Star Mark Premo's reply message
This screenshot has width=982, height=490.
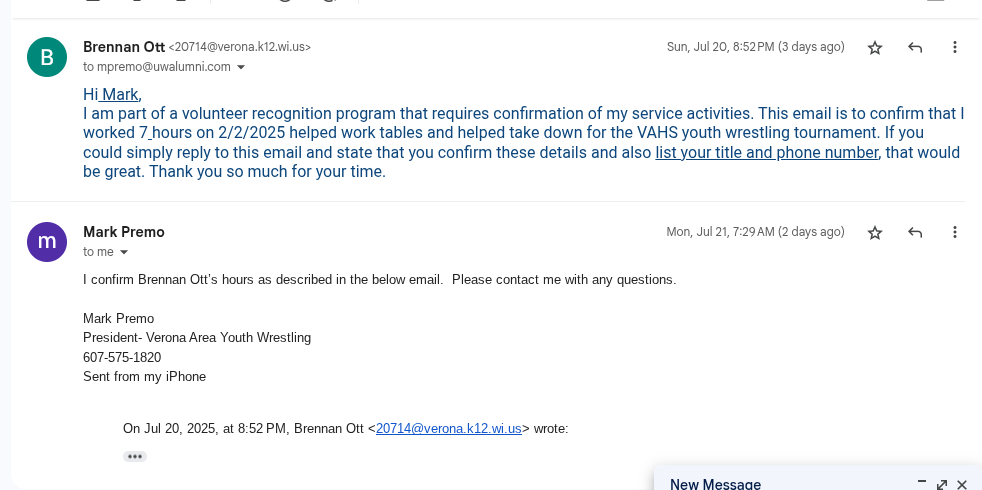tap(875, 232)
